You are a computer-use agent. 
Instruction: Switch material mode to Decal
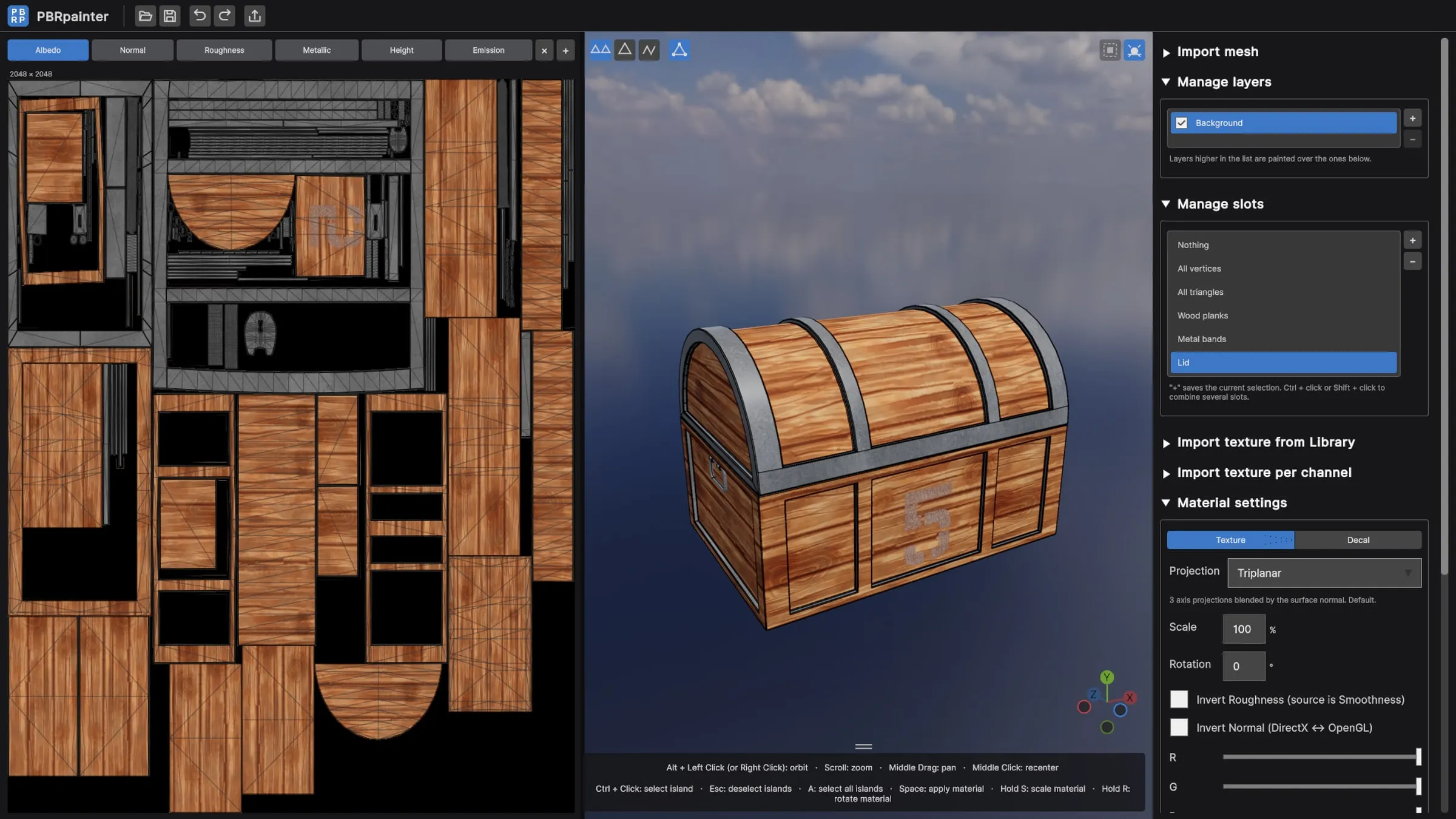(1358, 540)
